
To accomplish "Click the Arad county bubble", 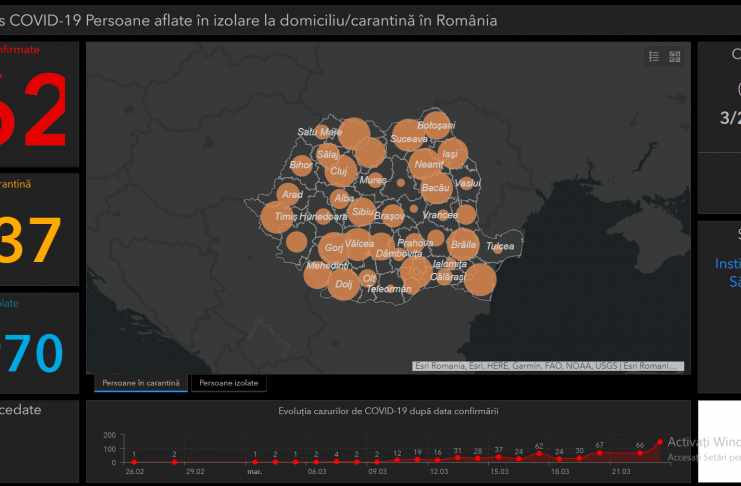I will point(292,194).
